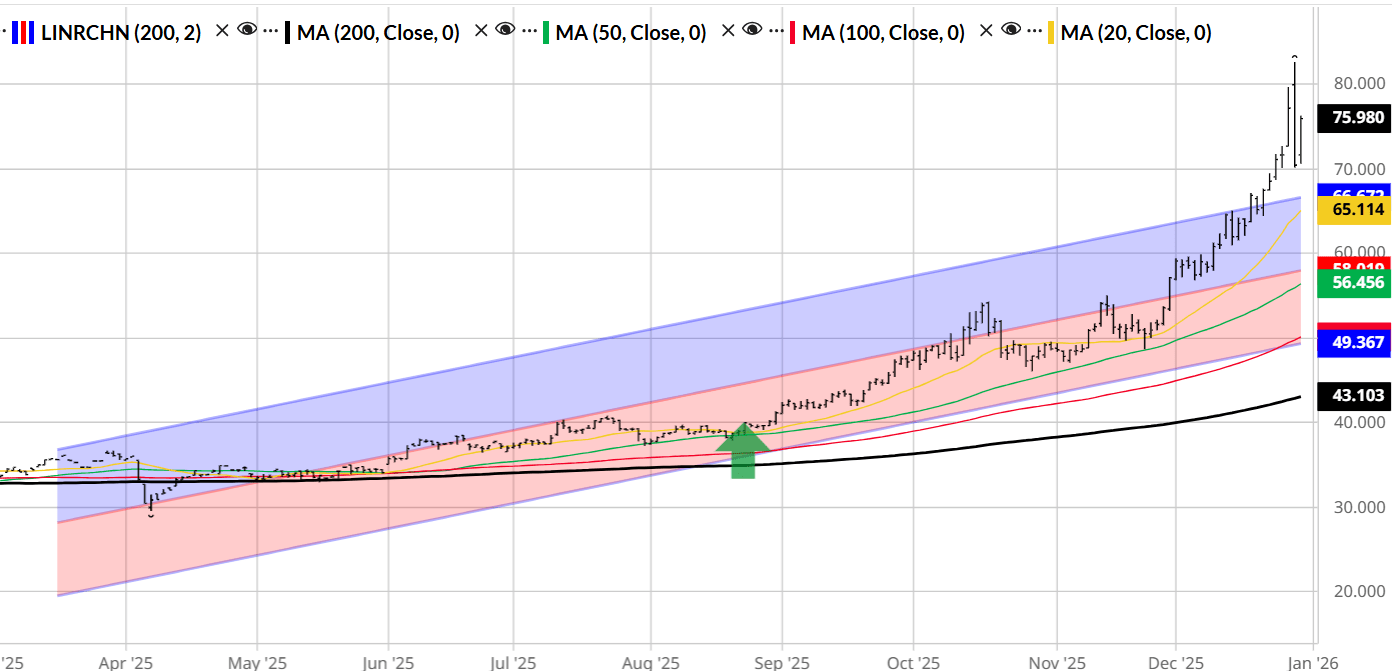Toggle visibility of the MA(200) moving average
The image size is (1392, 671).
tap(505, 32)
